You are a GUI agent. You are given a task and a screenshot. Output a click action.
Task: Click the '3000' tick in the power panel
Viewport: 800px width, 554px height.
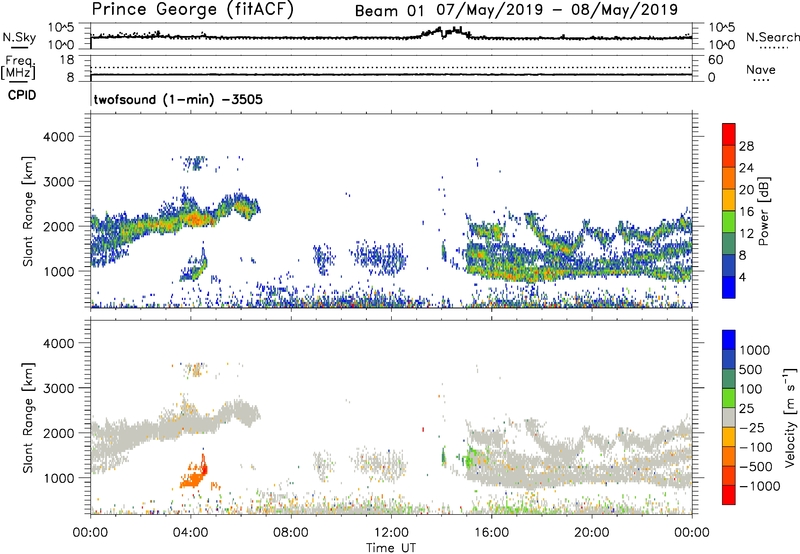point(58,182)
